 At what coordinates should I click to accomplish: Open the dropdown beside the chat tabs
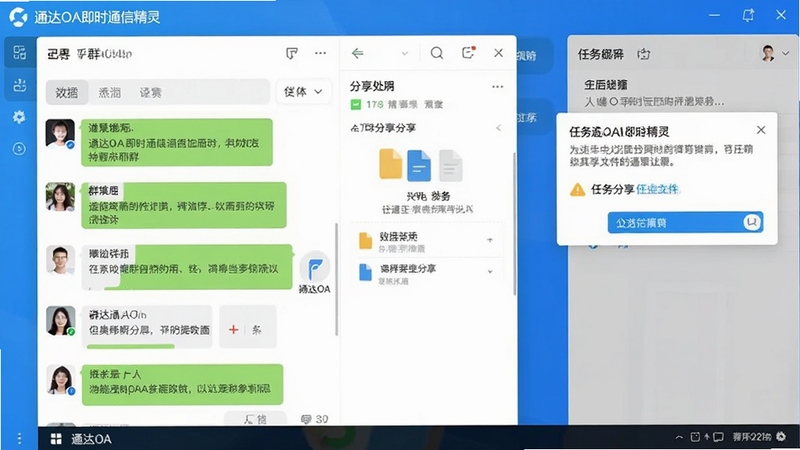[x=303, y=92]
